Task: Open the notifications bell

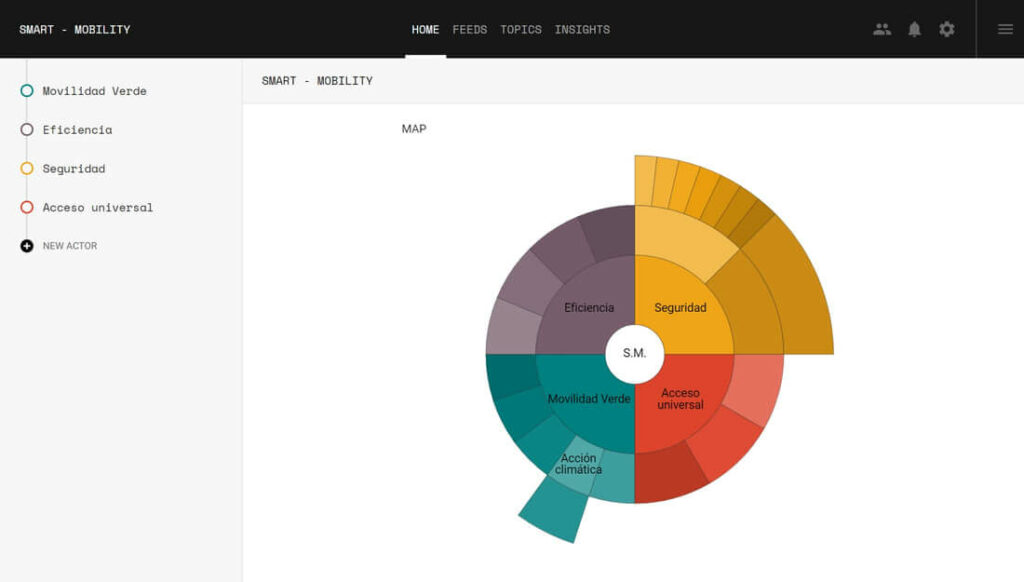Action: (914, 29)
